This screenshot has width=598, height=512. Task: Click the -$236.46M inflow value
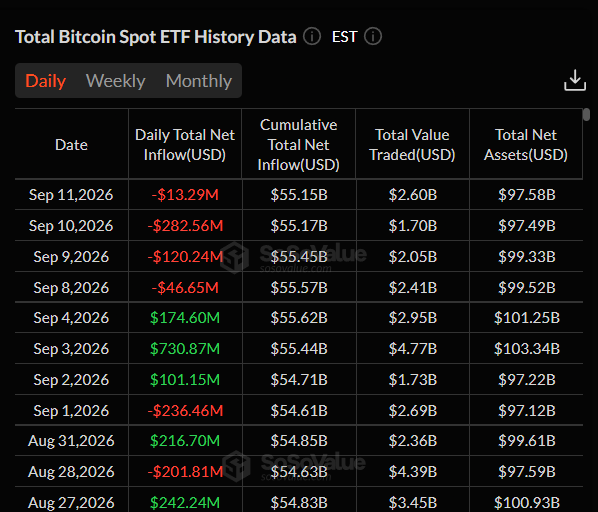coord(185,411)
